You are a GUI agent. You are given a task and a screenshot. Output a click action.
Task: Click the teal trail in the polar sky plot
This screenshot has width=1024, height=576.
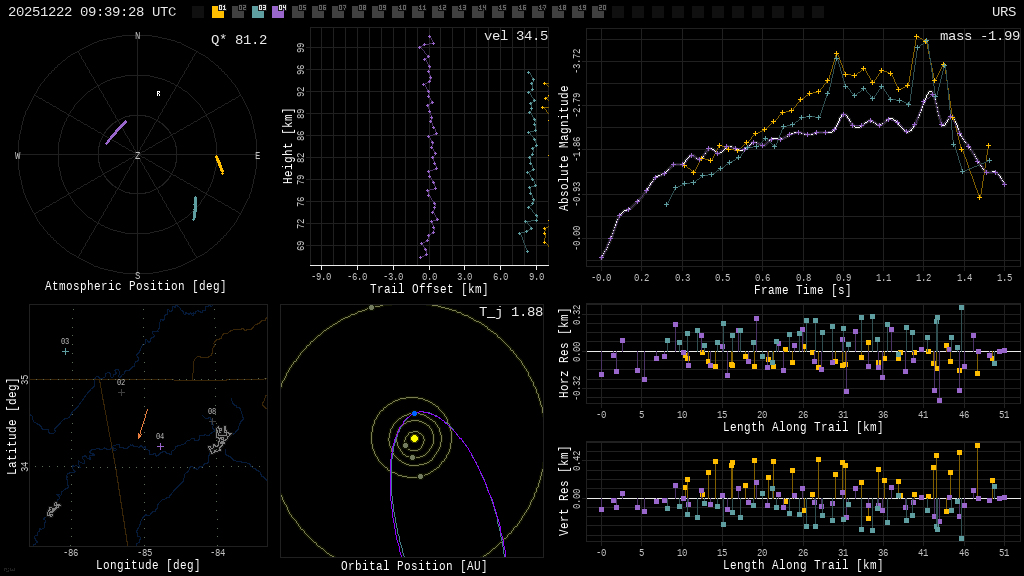coord(195,208)
